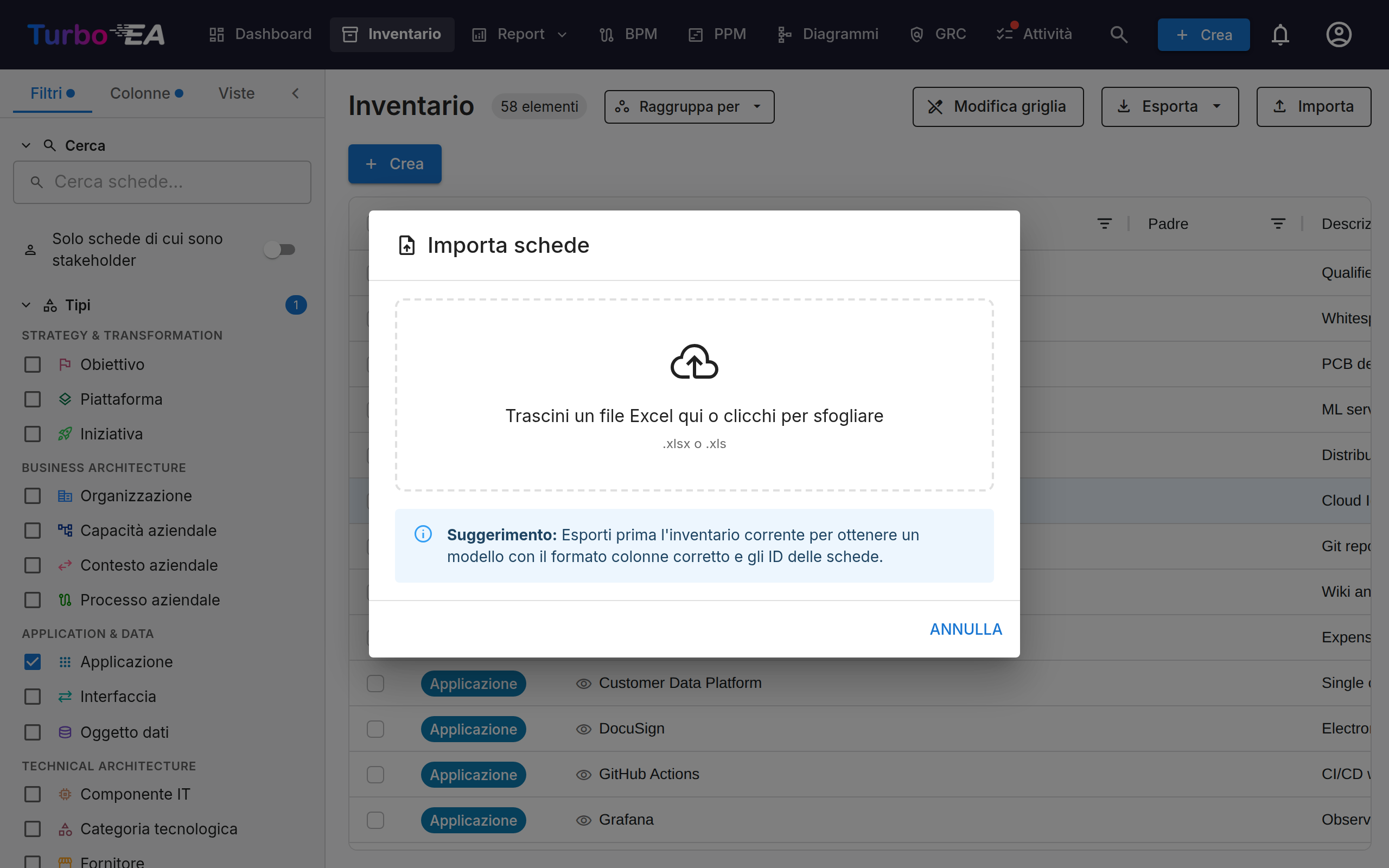The image size is (1389, 868).
Task: Toggle the stakeholder-only schede switch
Action: (279, 249)
